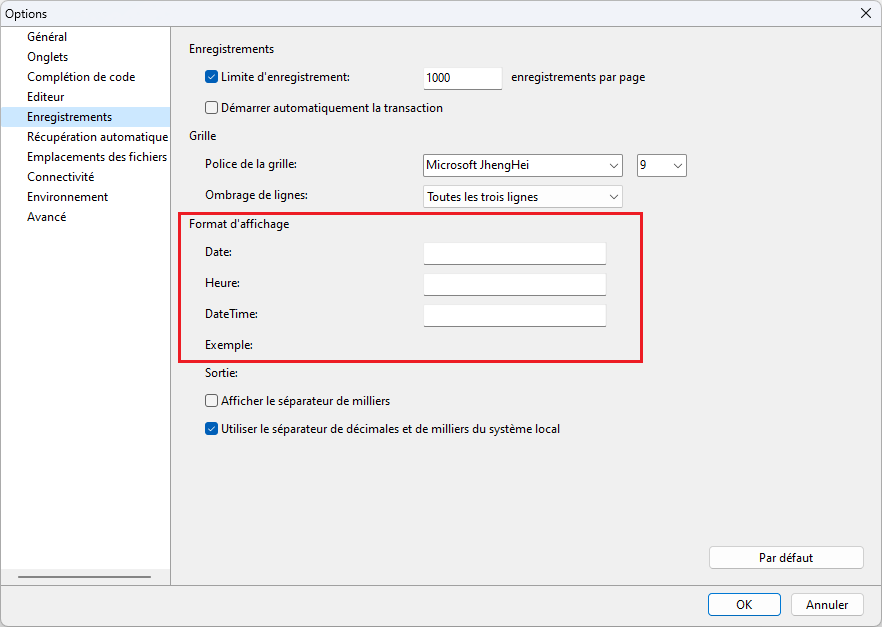Enable Démarrer automatiquement la transaction

click(212, 107)
